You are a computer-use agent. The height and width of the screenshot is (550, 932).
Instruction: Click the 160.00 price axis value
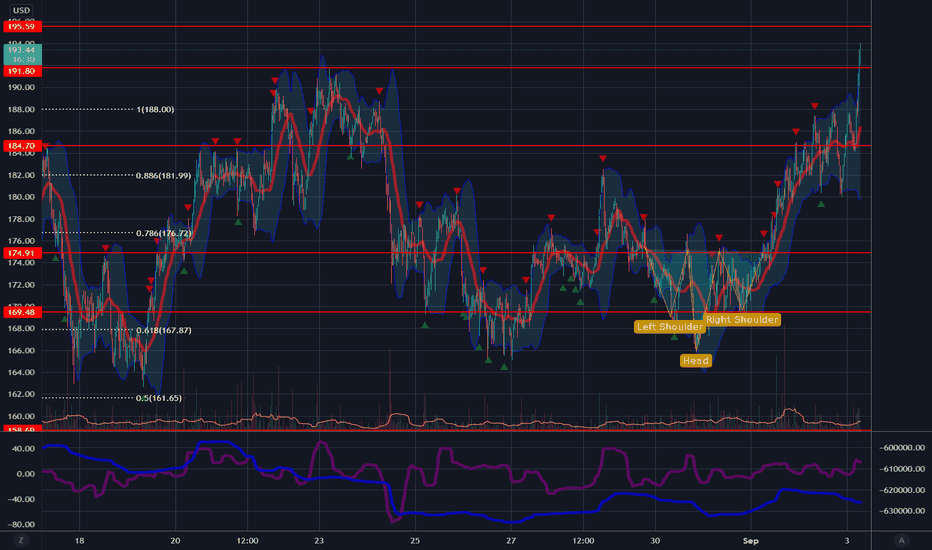[21, 416]
